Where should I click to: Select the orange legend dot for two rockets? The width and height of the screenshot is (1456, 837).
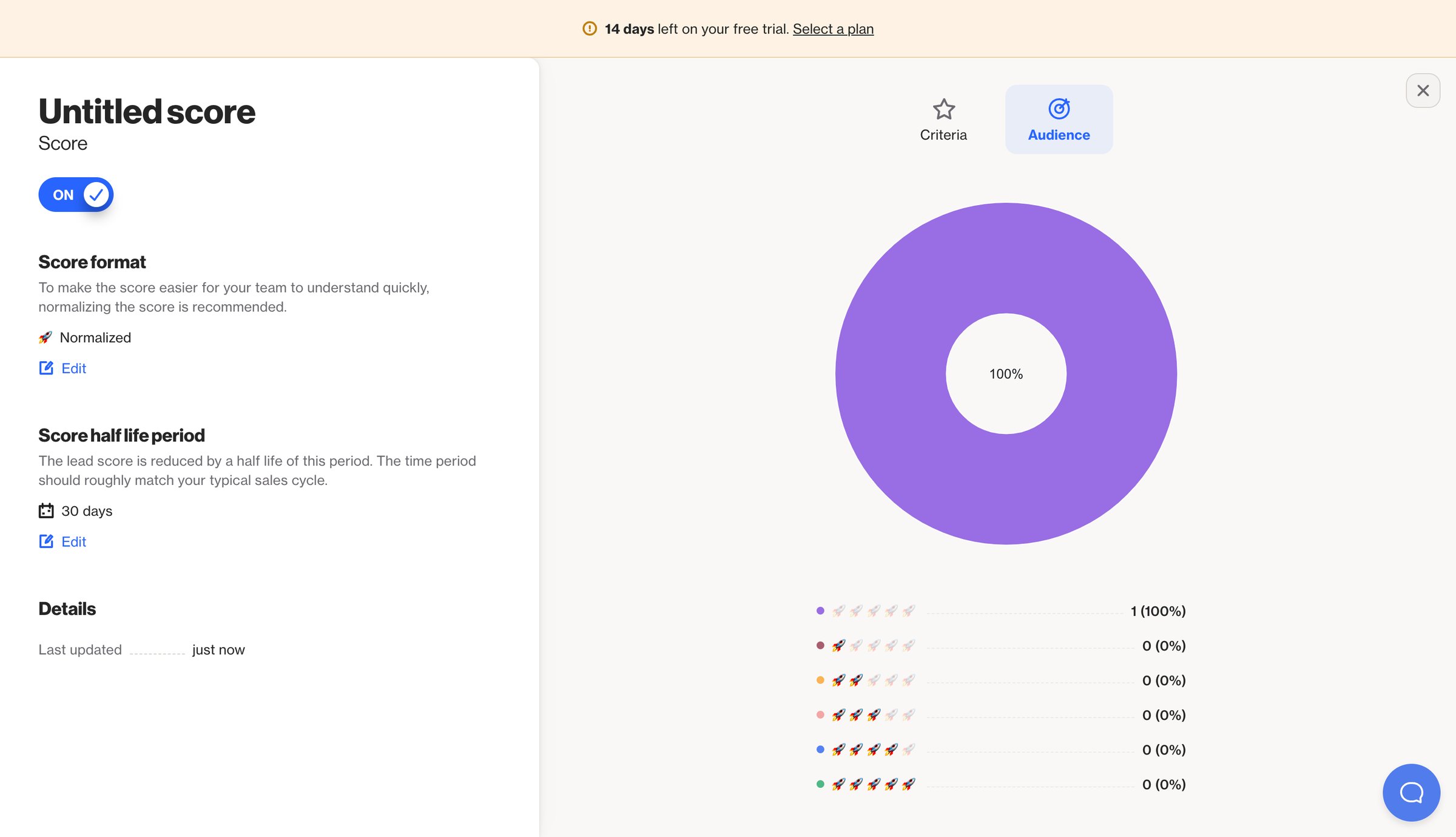point(820,680)
